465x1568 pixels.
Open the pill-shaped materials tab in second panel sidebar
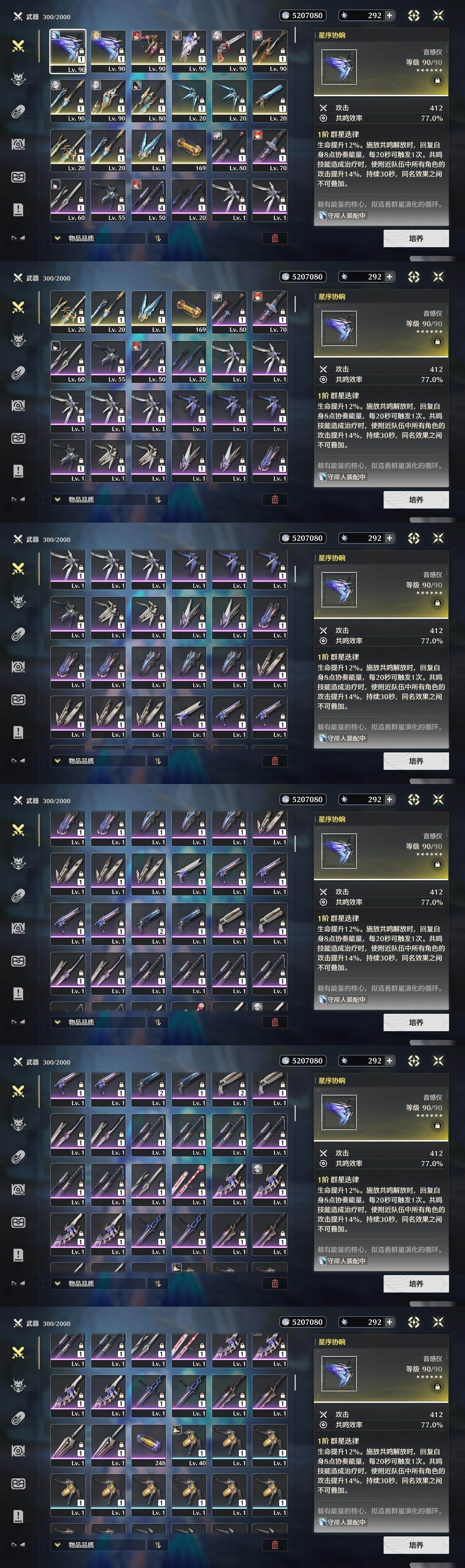18,372
